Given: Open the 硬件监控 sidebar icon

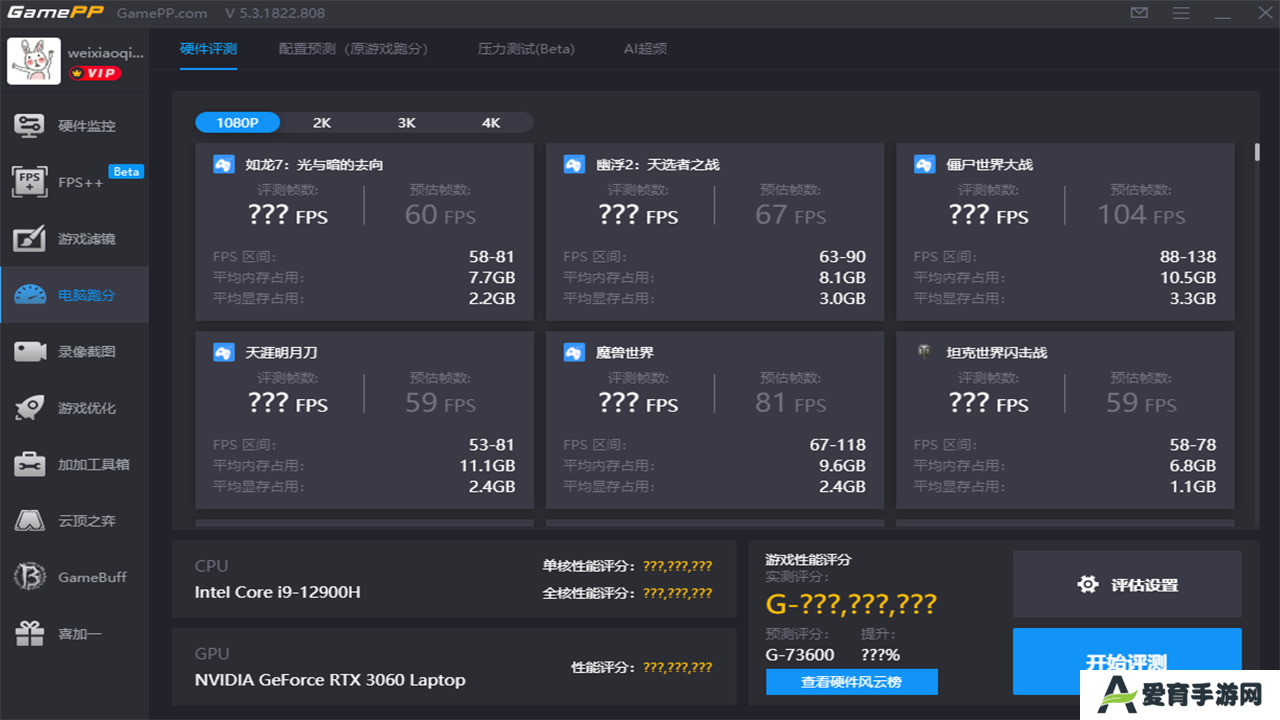Looking at the screenshot, I should [x=28, y=125].
